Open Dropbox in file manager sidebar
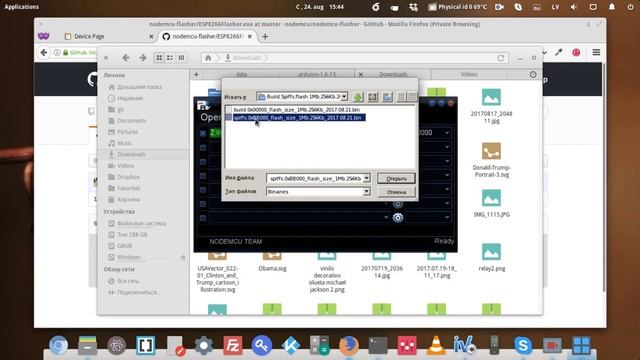Image resolution: width=640 pixels, height=360 pixels. pyautogui.click(x=128, y=177)
